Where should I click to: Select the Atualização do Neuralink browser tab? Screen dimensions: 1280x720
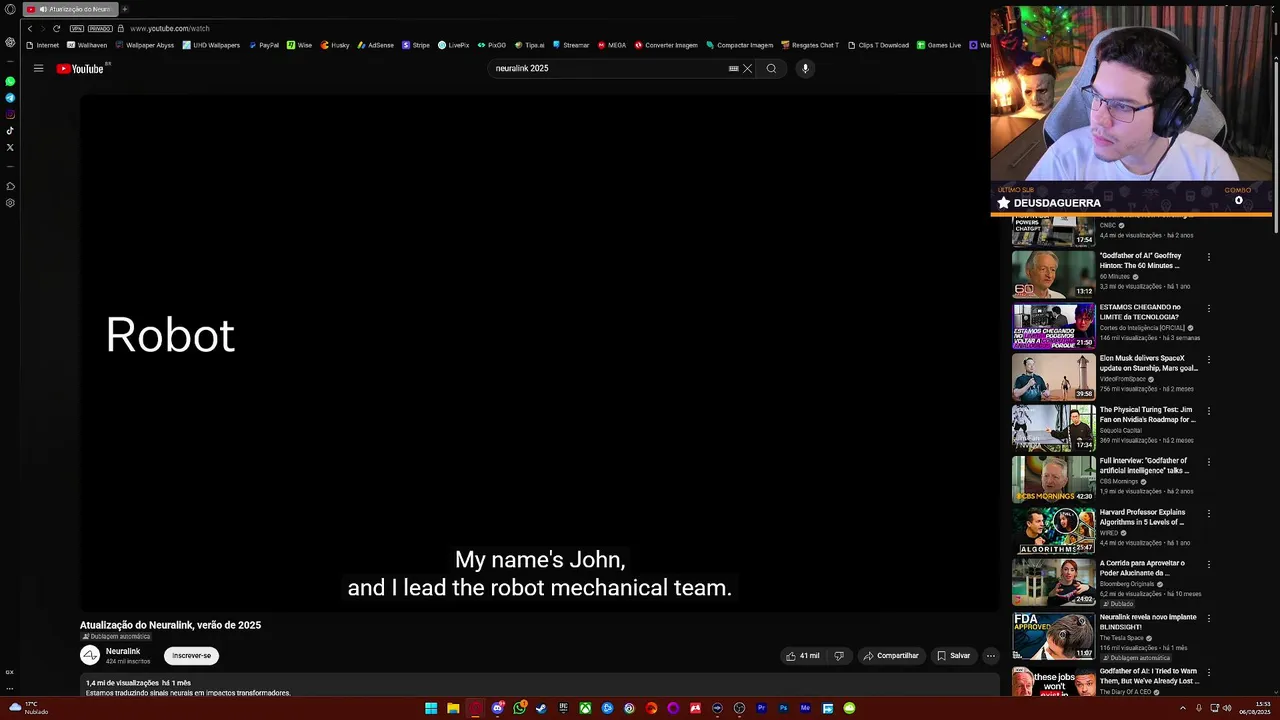[70, 9]
